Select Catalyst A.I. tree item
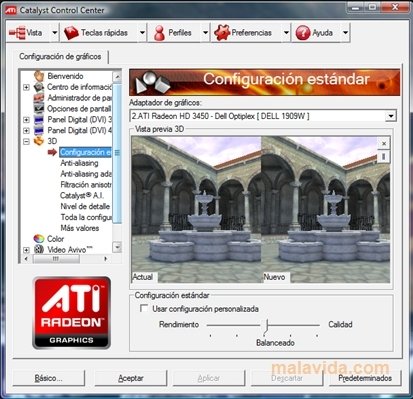Image resolution: width=413 pixels, height=399 pixels. [x=82, y=195]
